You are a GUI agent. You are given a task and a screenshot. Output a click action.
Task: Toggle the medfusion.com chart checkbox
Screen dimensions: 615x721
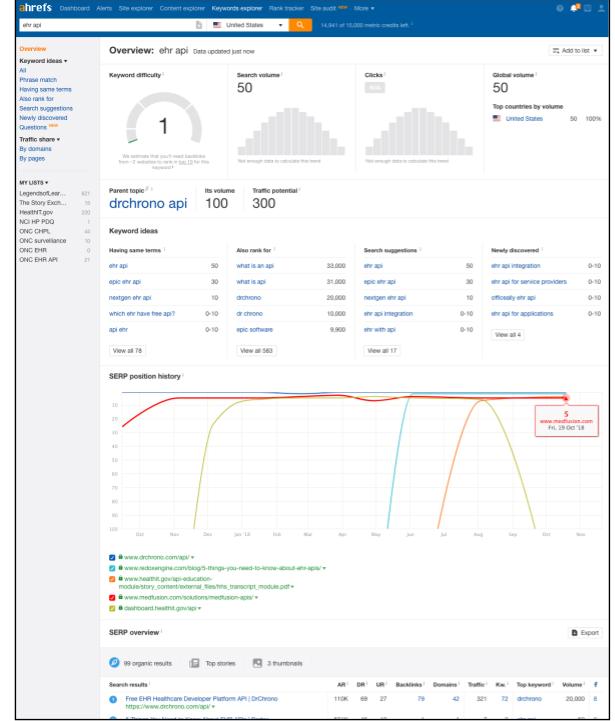tap(112, 598)
